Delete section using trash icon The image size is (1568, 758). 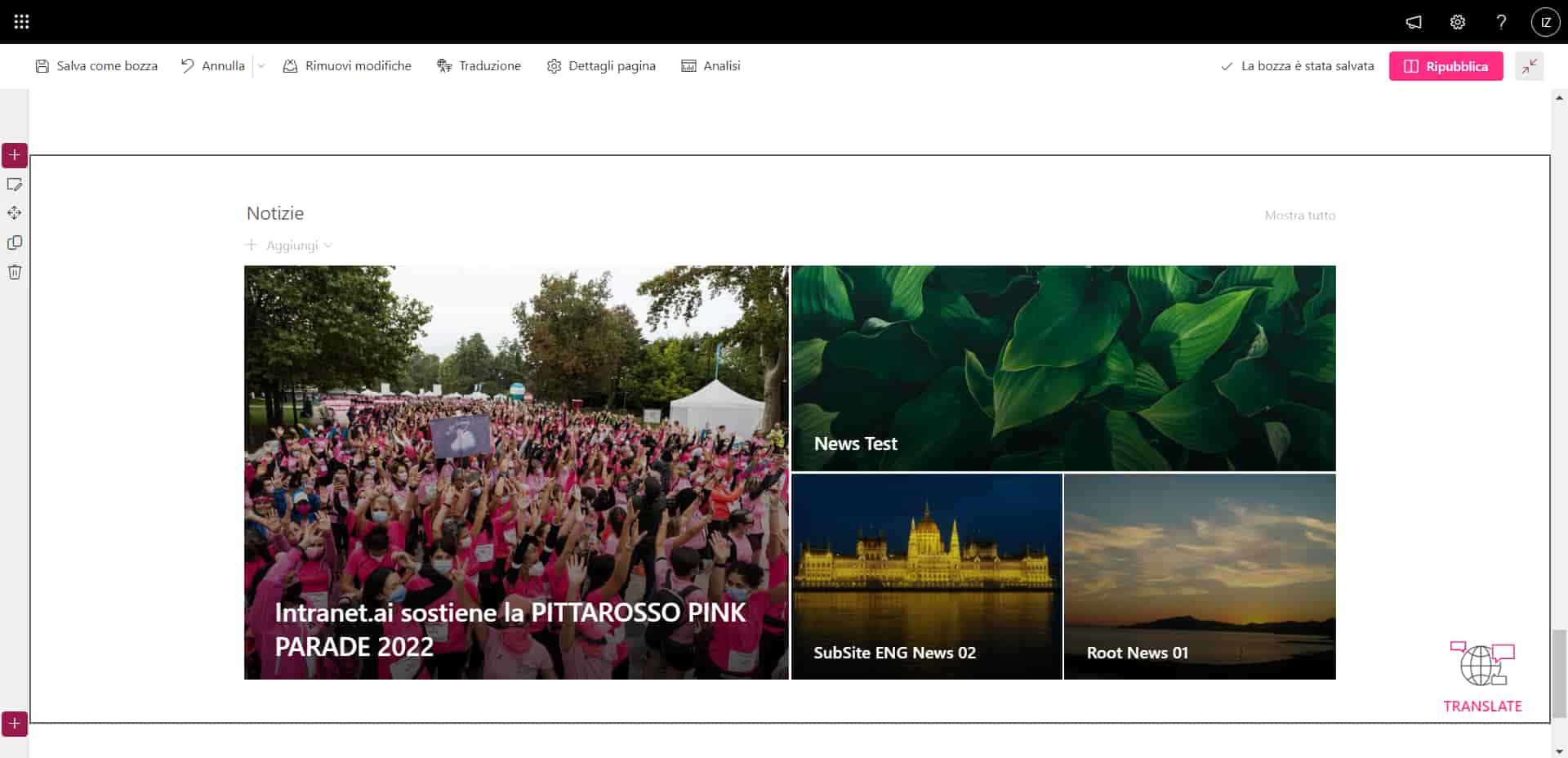(x=15, y=272)
